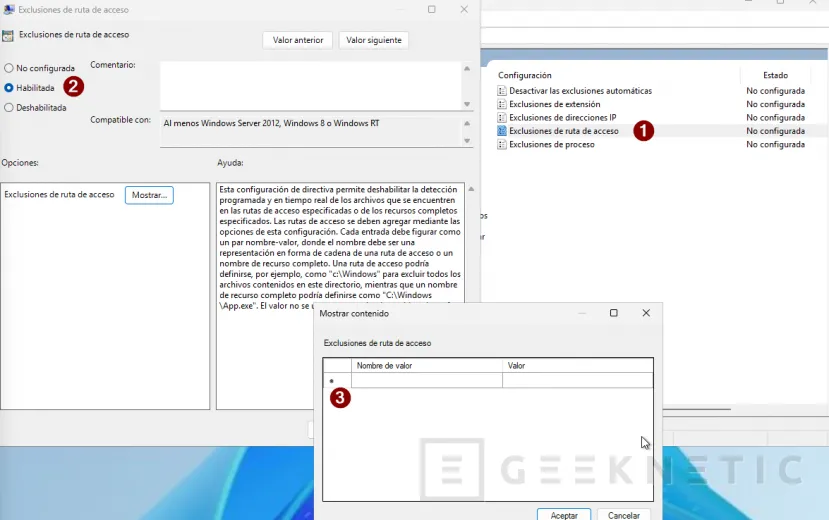Maximize the Mostrar contenido dialog
This screenshot has width=829, height=520.
click(x=613, y=313)
